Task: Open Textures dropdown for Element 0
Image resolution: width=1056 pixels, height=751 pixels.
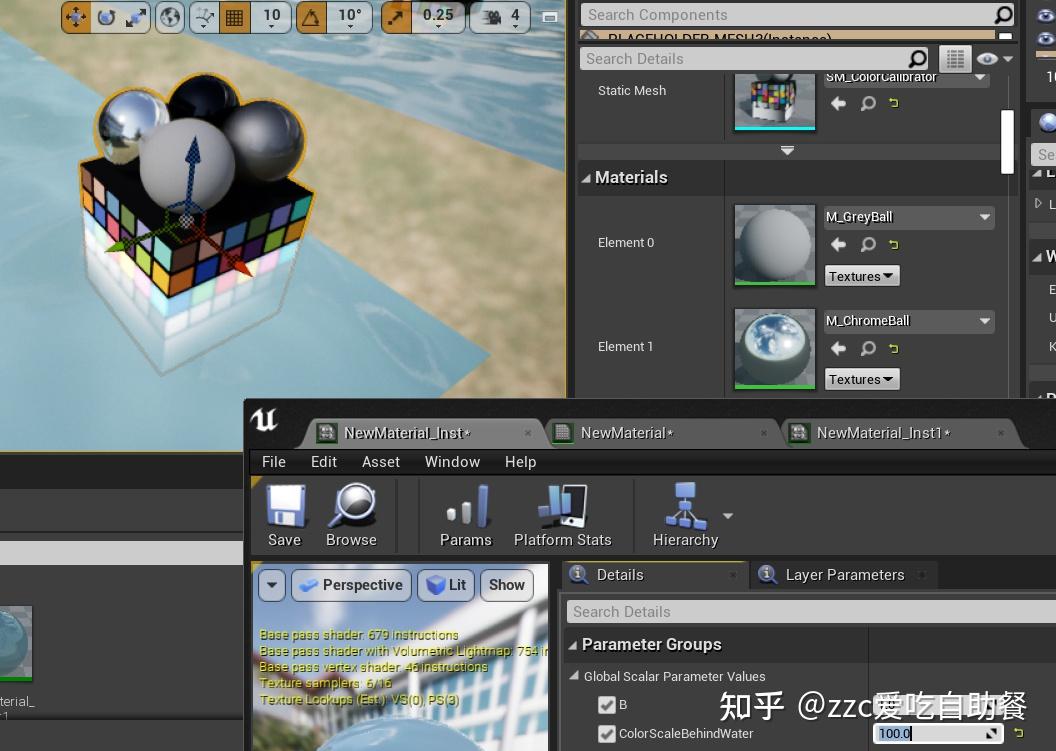Action: pyautogui.click(x=861, y=276)
